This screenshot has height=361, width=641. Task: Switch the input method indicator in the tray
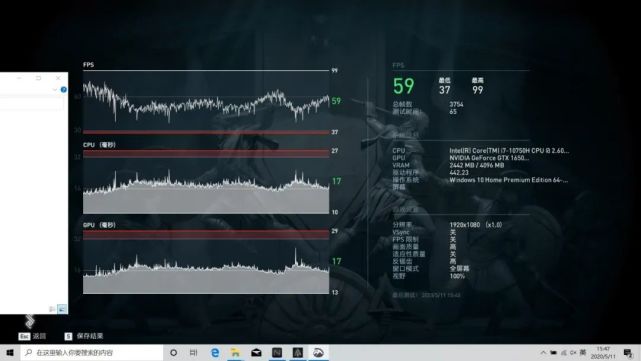[x=583, y=352]
